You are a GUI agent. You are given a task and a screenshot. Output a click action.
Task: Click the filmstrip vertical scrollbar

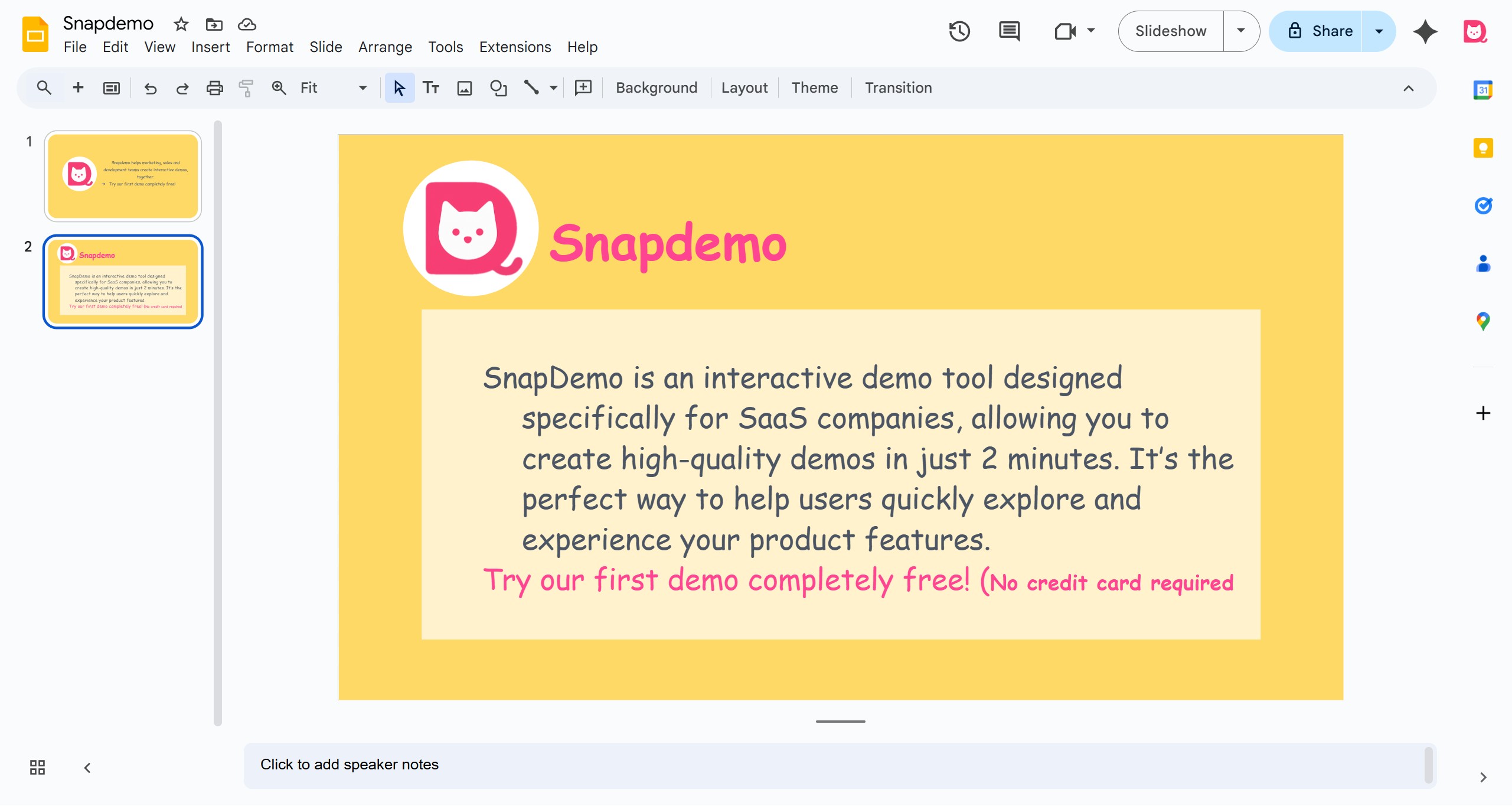[x=218, y=423]
